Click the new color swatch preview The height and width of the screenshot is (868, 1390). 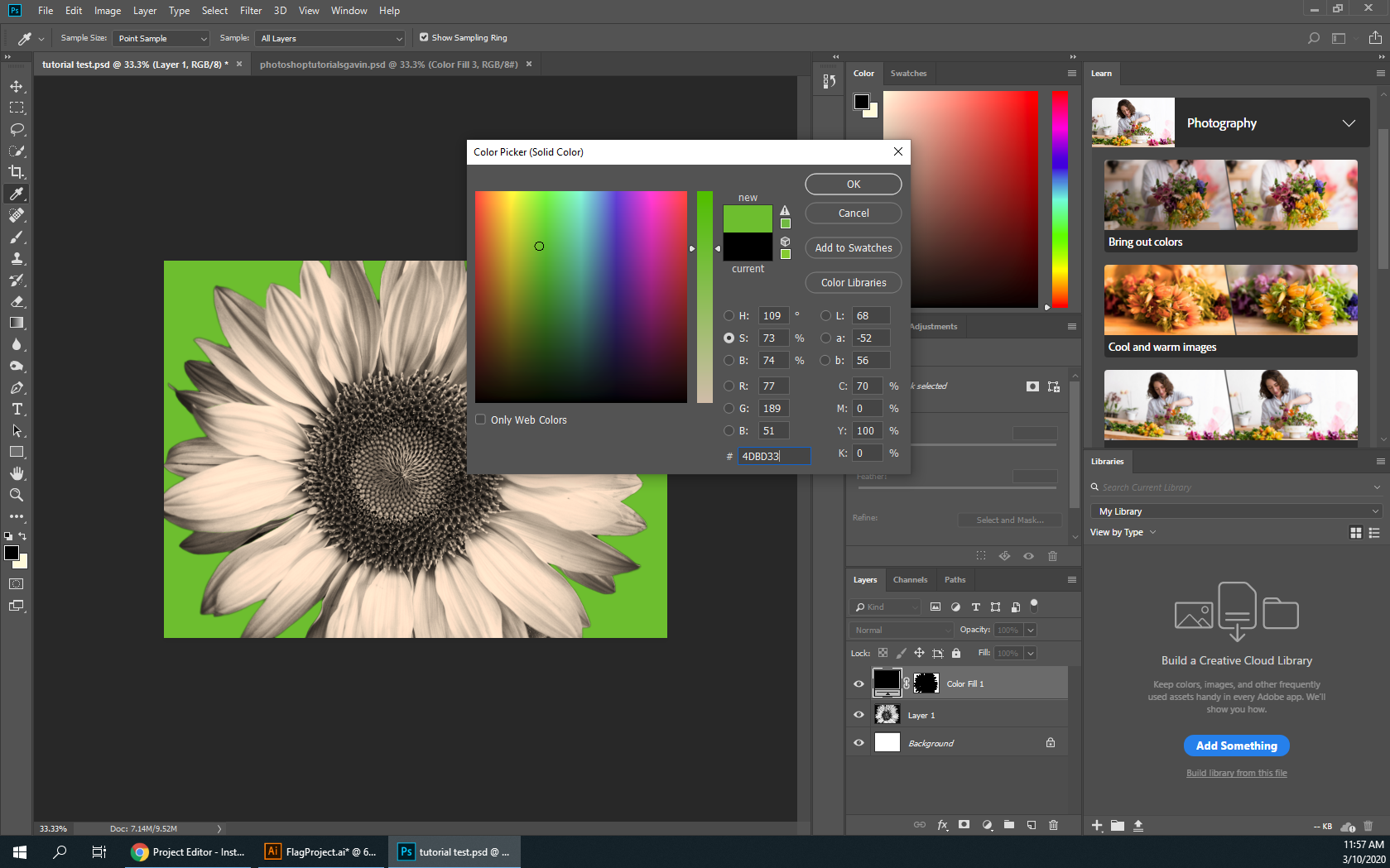tap(748, 218)
